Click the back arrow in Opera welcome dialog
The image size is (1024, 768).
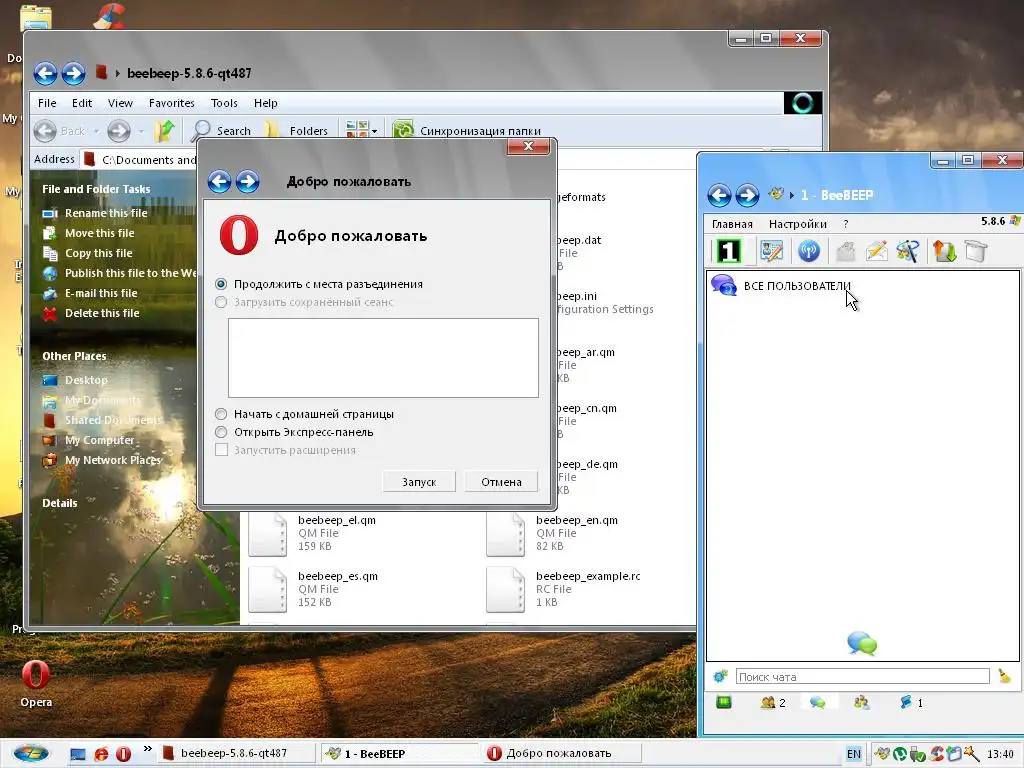pos(219,181)
